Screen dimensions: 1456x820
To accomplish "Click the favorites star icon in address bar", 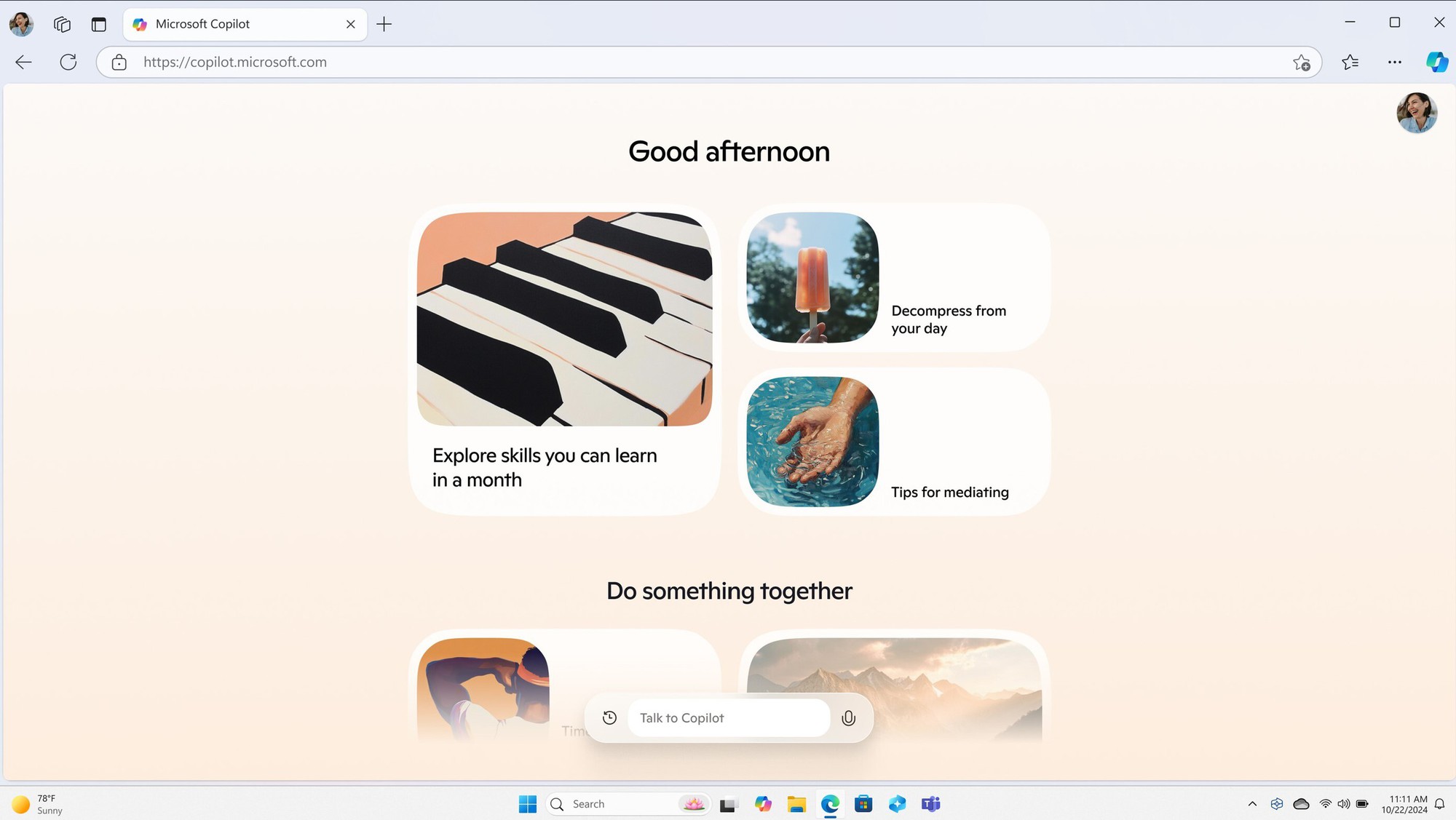I will (x=1301, y=62).
